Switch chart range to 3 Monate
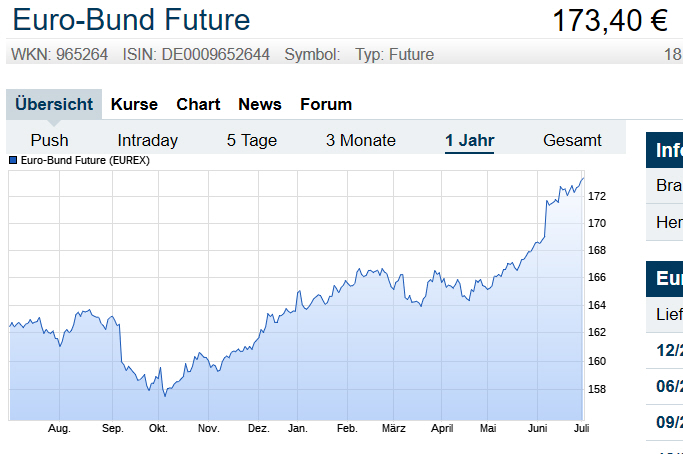Viewport: 683px width, 454px height. point(361,140)
